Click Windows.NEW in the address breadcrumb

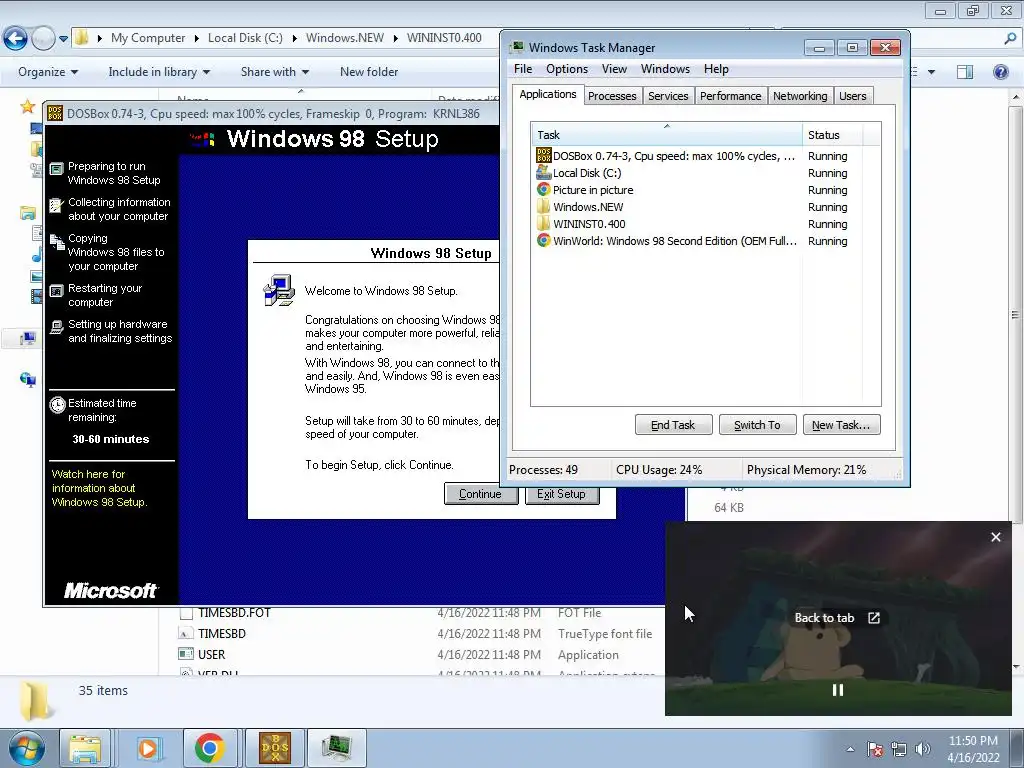[345, 38]
